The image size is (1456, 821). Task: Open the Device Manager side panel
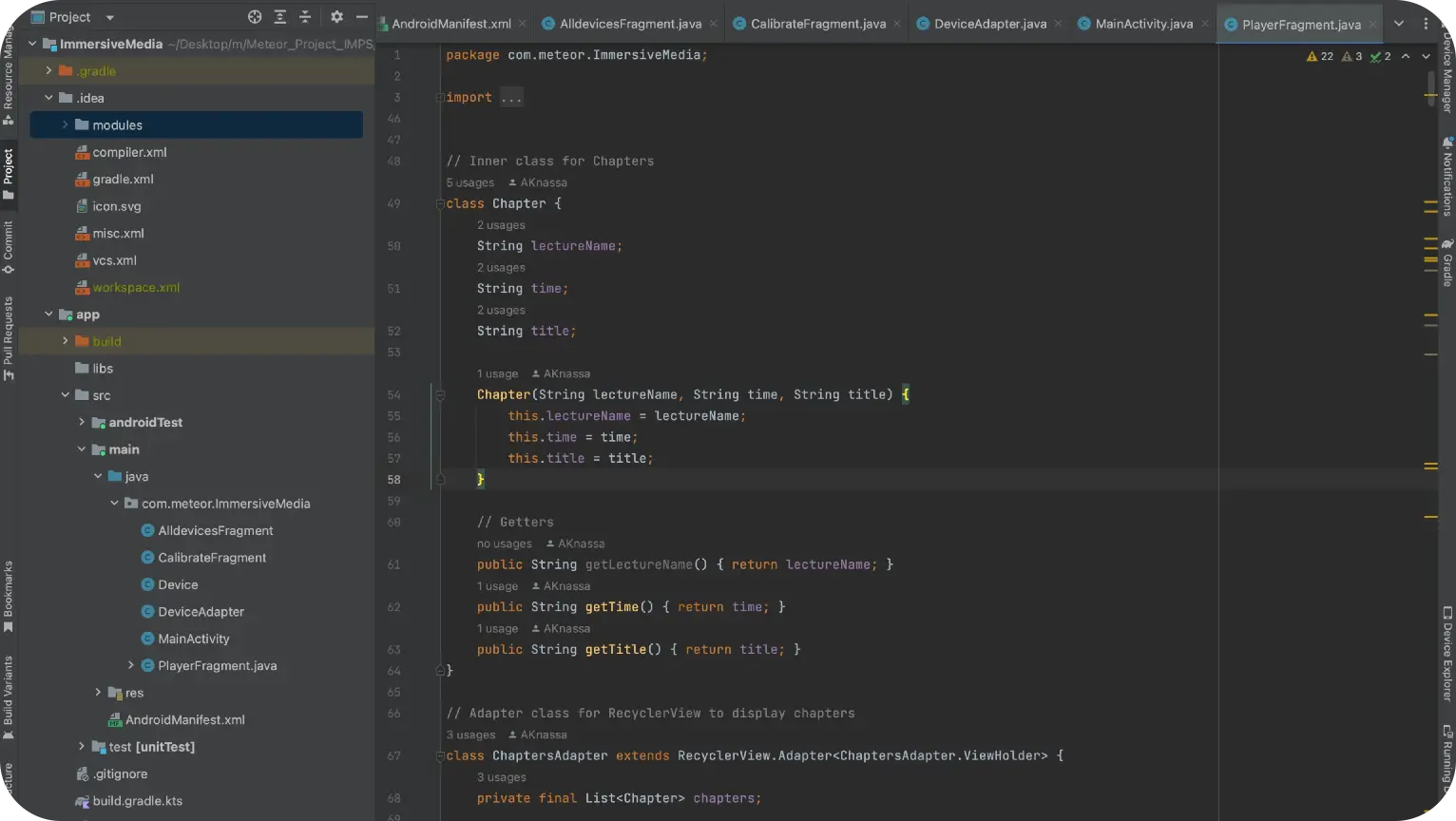1447,71
